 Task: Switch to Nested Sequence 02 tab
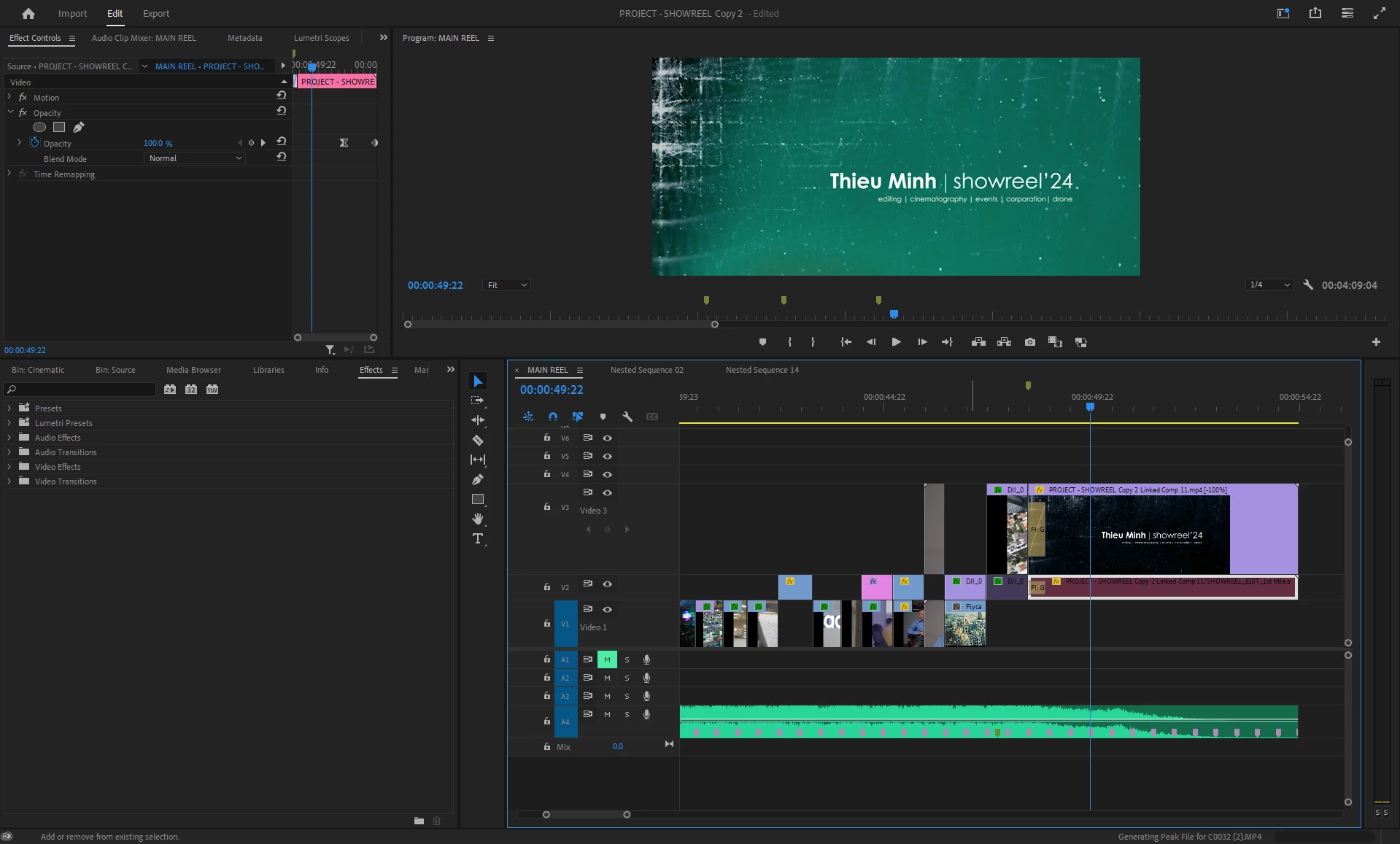pos(647,370)
